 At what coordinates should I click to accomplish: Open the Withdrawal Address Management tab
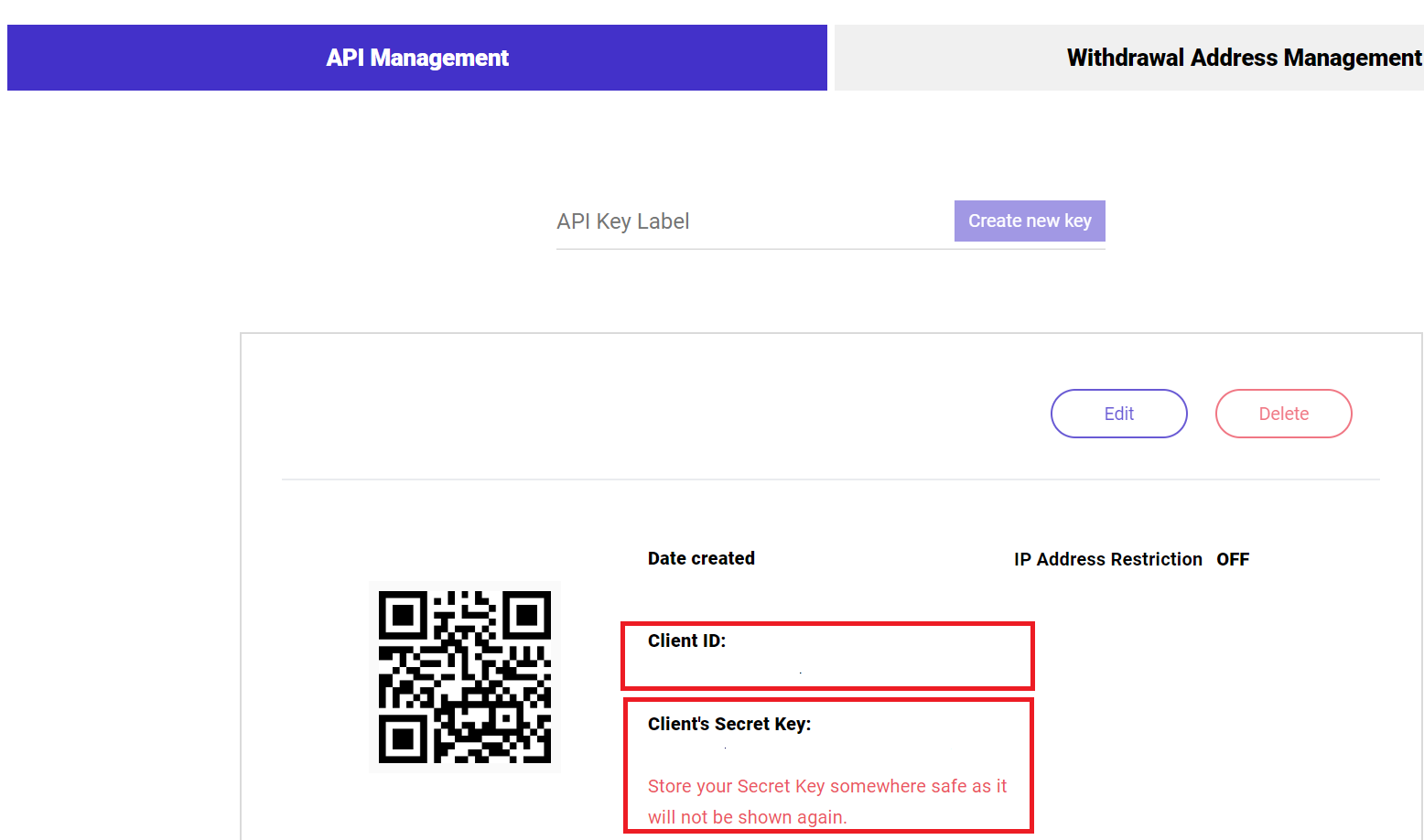pos(1129,58)
